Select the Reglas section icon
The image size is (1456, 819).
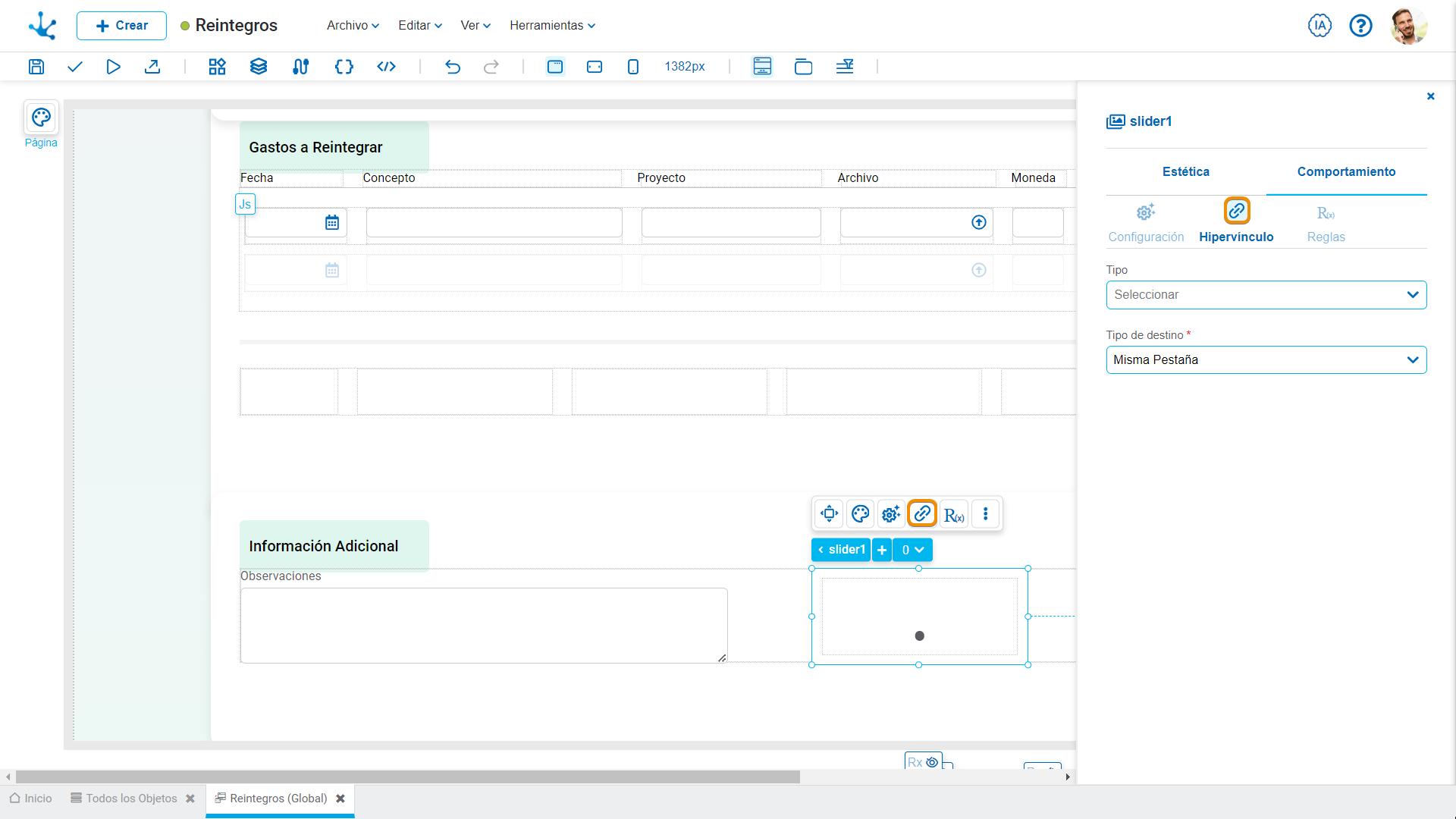1326,213
